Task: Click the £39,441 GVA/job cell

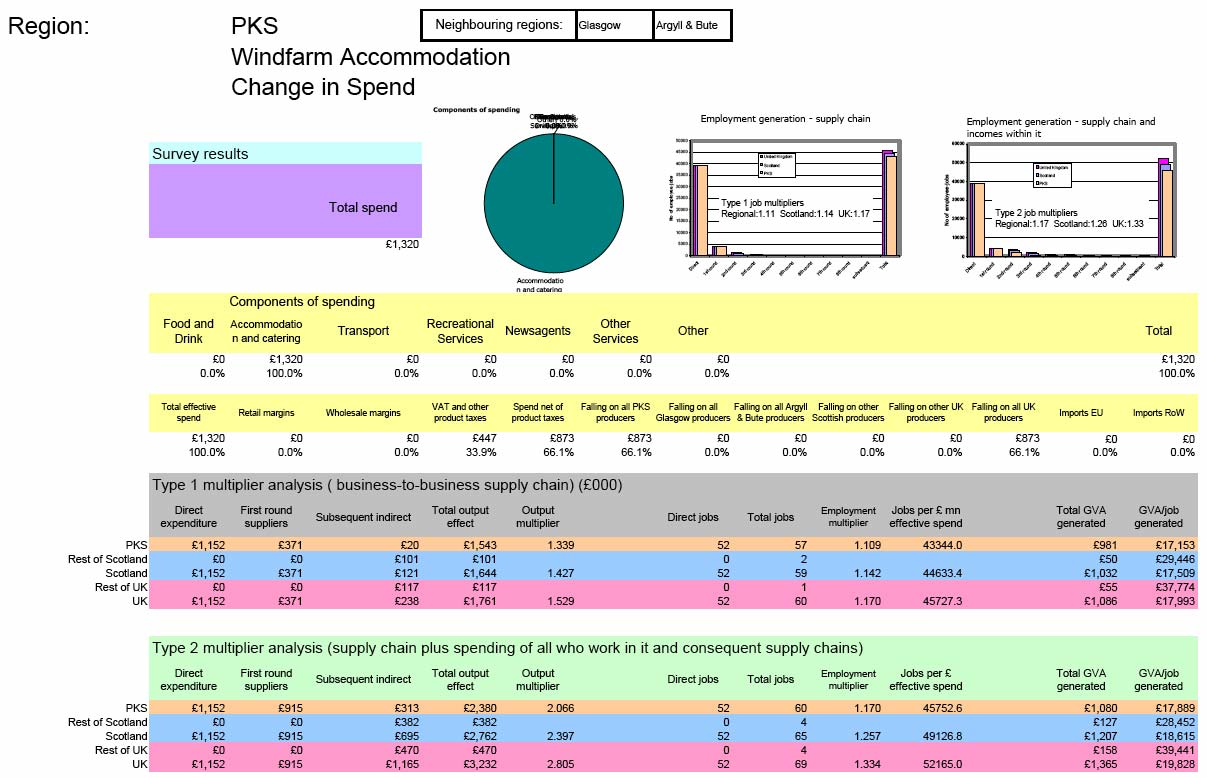Action: click(1174, 750)
